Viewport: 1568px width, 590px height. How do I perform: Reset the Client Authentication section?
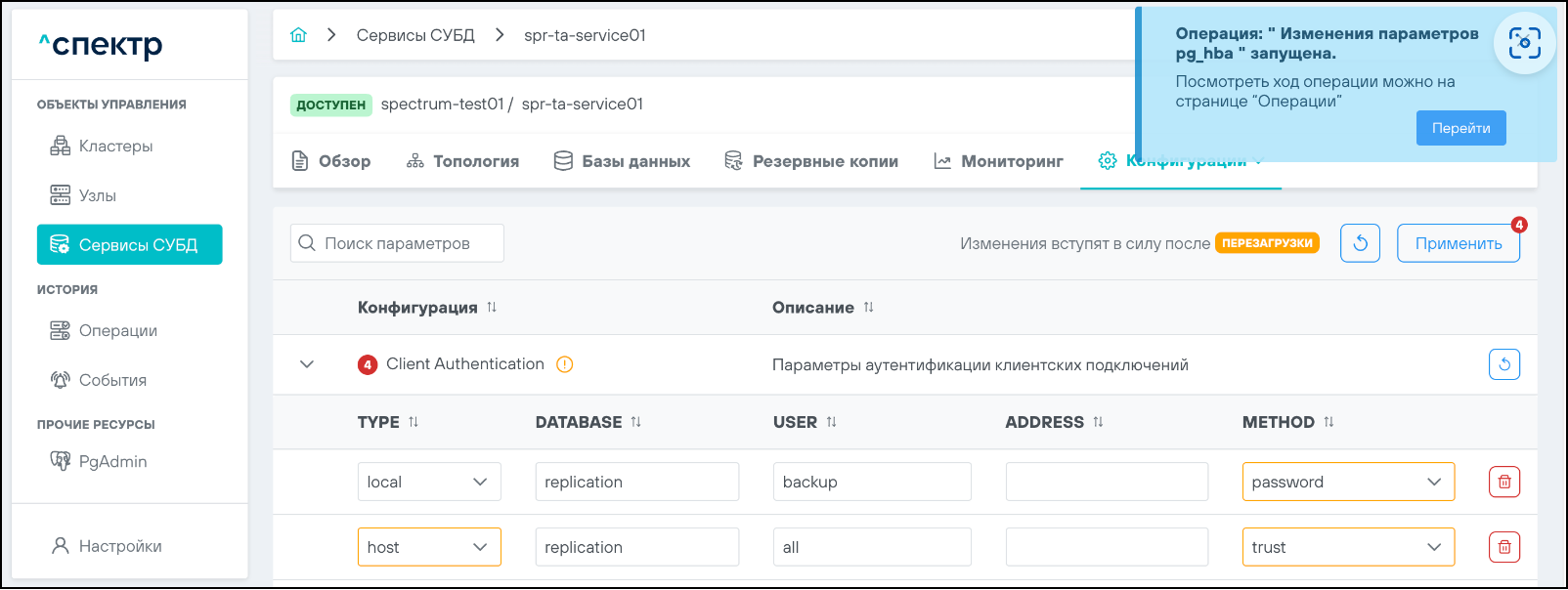[x=1503, y=364]
